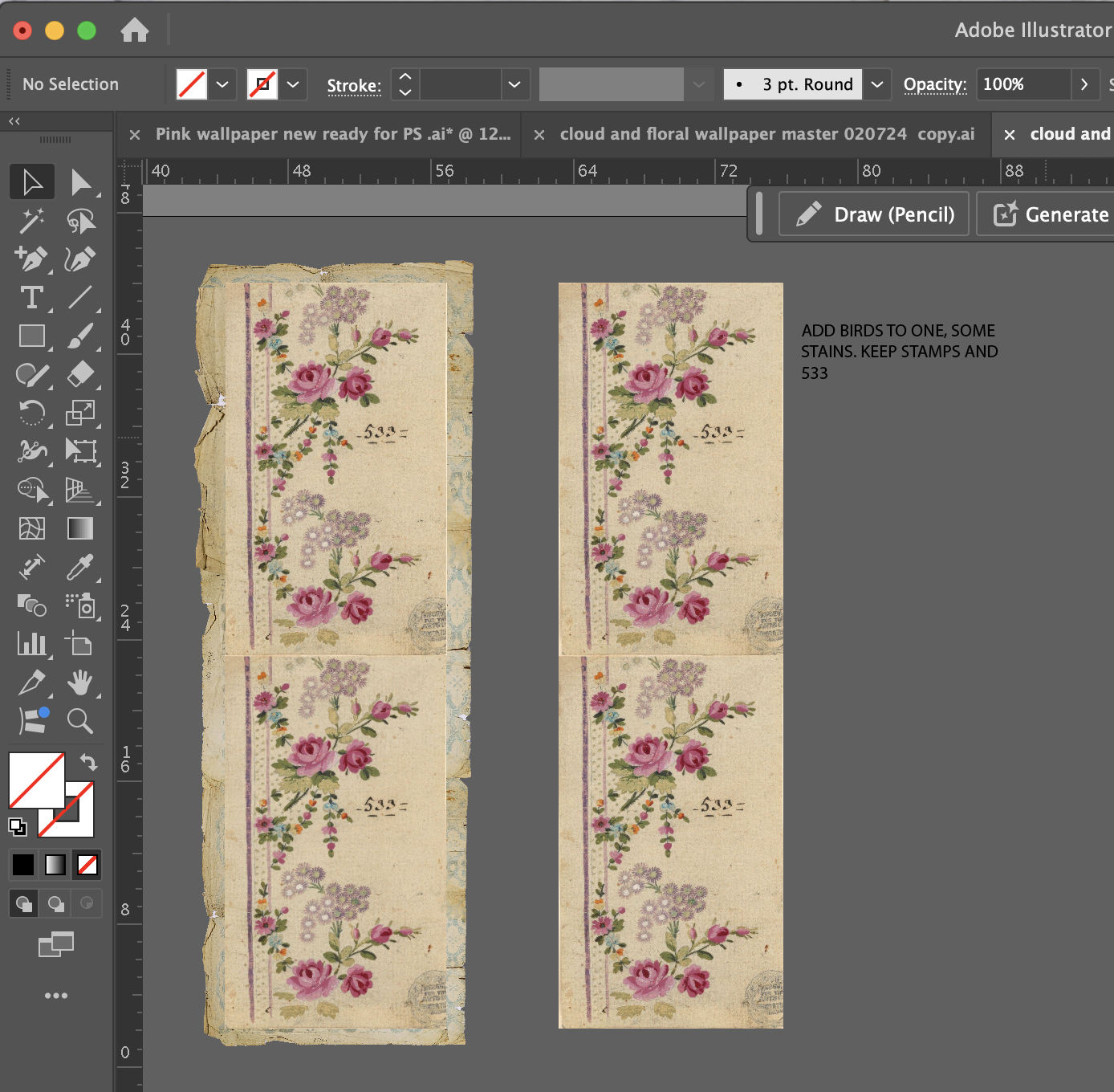
Task: Open the variable width profile dropdown
Action: pos(699,84)
